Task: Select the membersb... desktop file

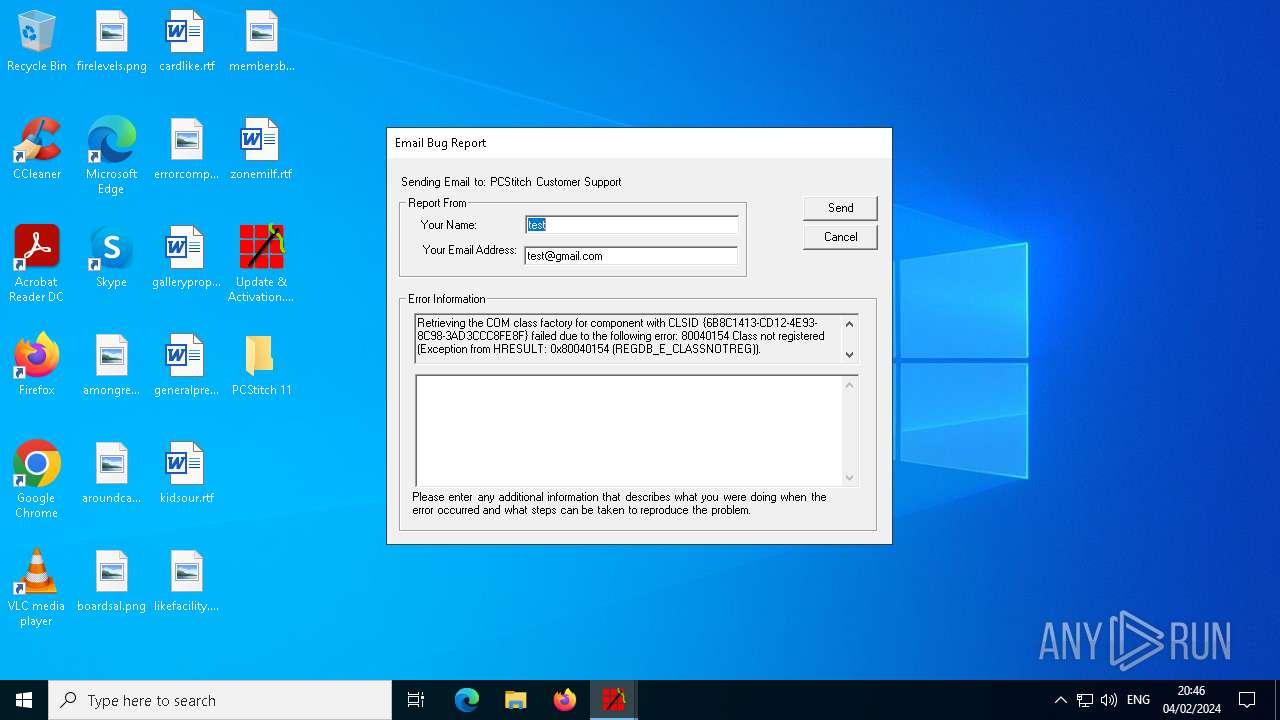Action: (x=262, y=42)
